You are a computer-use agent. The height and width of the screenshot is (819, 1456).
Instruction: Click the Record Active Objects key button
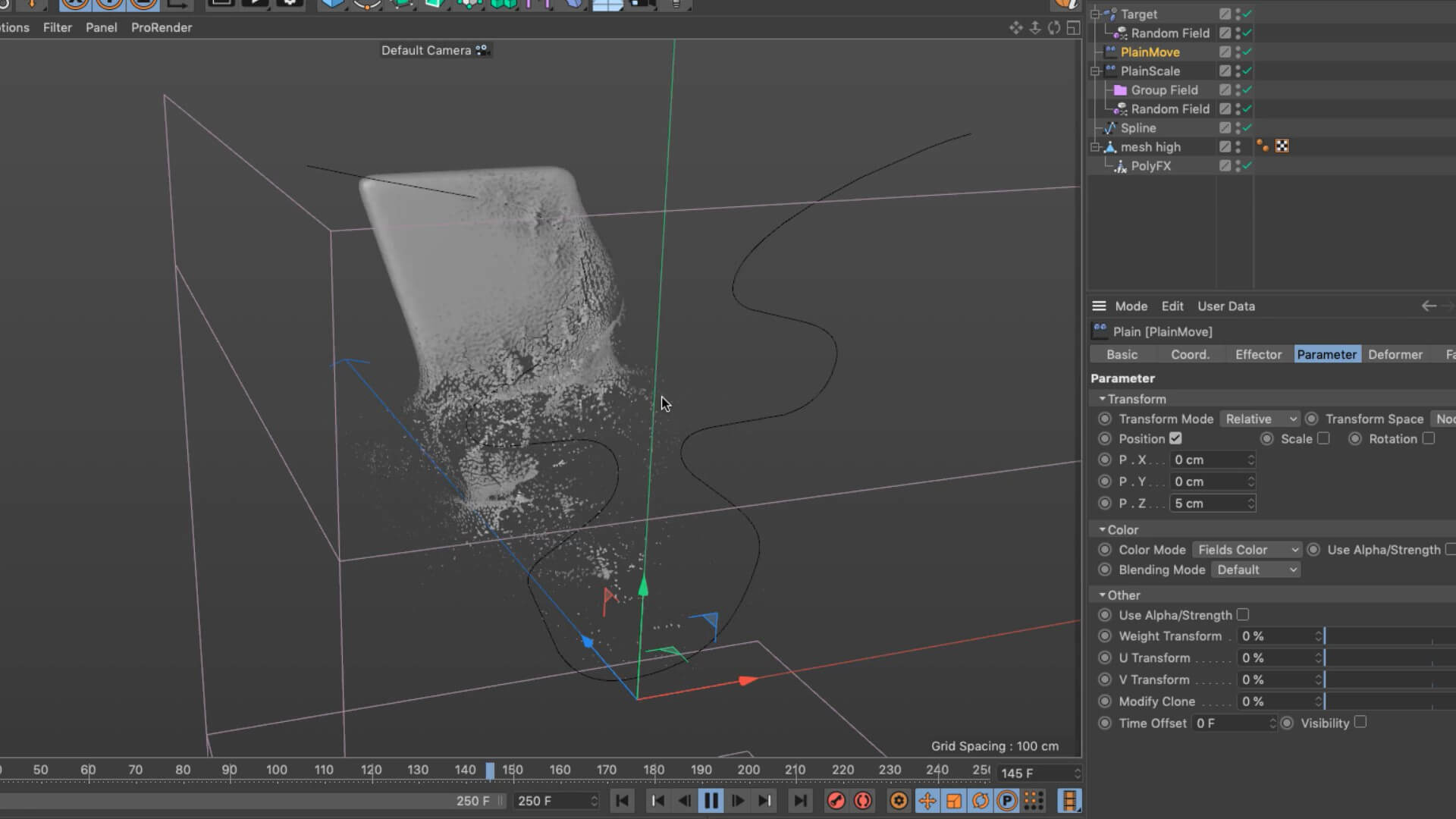[836, 801]
